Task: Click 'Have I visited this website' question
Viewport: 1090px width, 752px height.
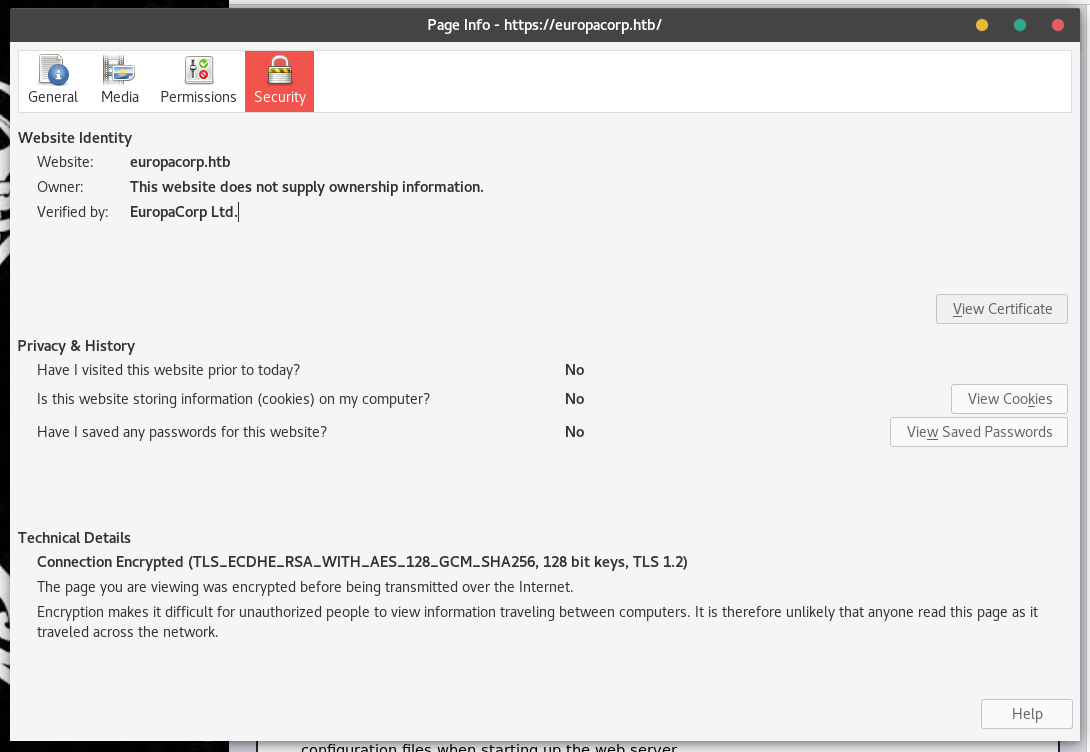Action: (168, 370)
